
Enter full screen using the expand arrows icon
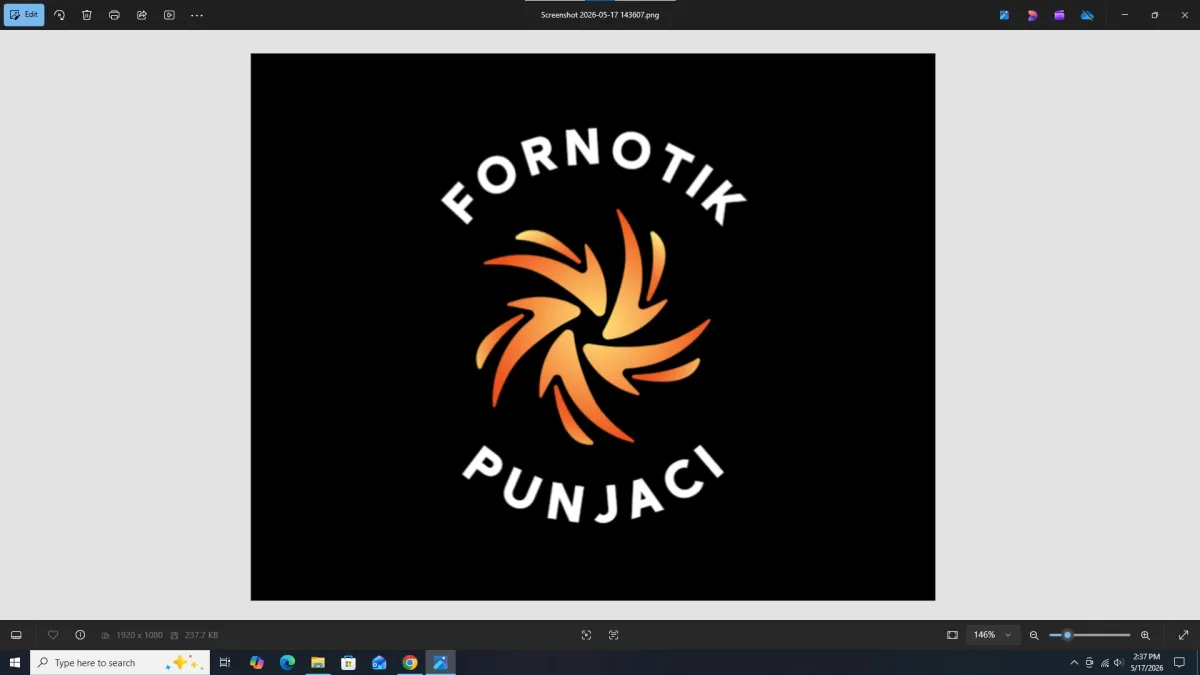[1184, 635]
